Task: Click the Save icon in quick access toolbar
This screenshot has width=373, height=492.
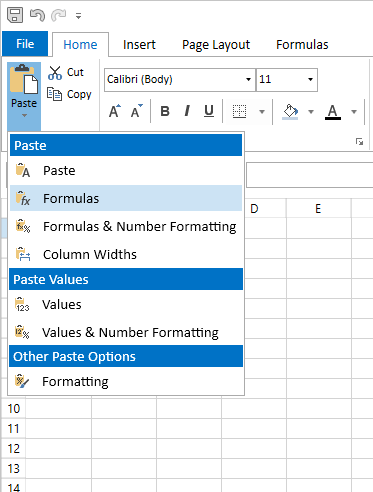Action: (x=15, y=15)
